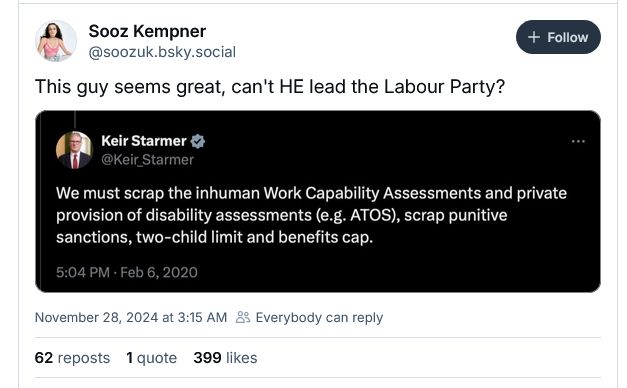Click the Follow button
627x388 pixels.
point(558,37)
